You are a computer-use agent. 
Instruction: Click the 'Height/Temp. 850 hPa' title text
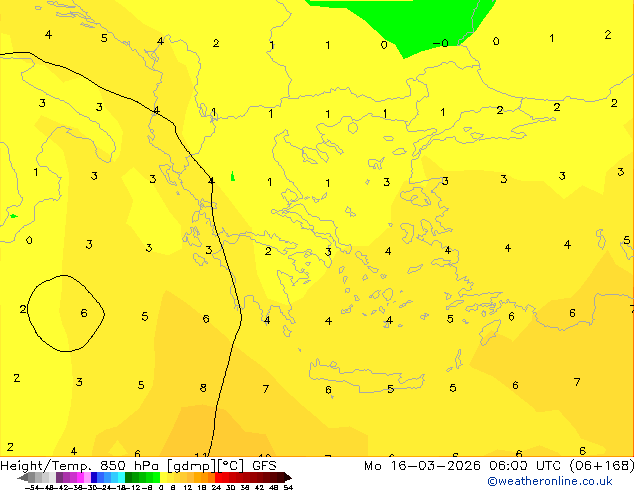pos(80,466)
